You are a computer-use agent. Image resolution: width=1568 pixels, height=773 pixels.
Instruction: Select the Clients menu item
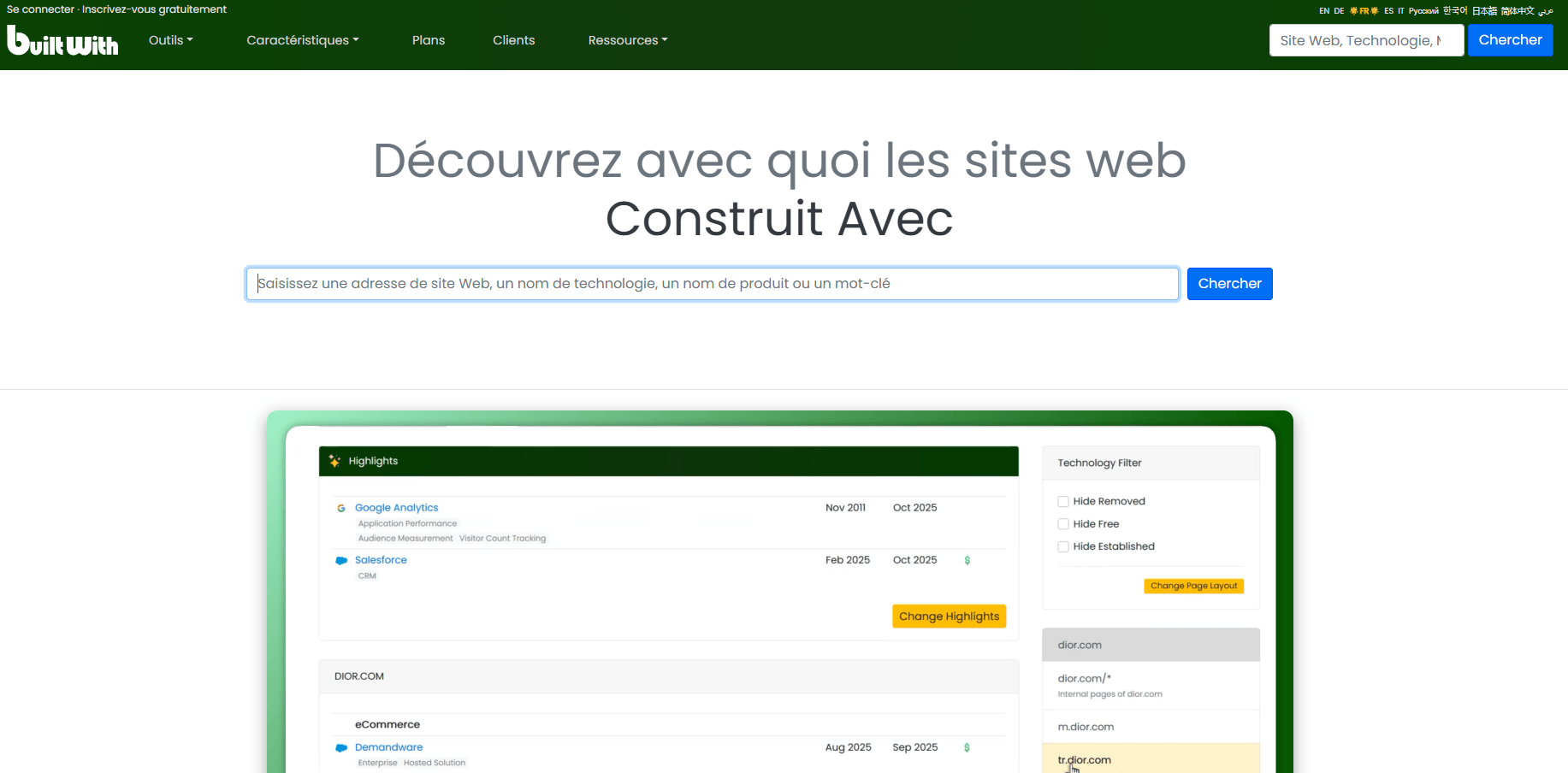click(513, 39)
